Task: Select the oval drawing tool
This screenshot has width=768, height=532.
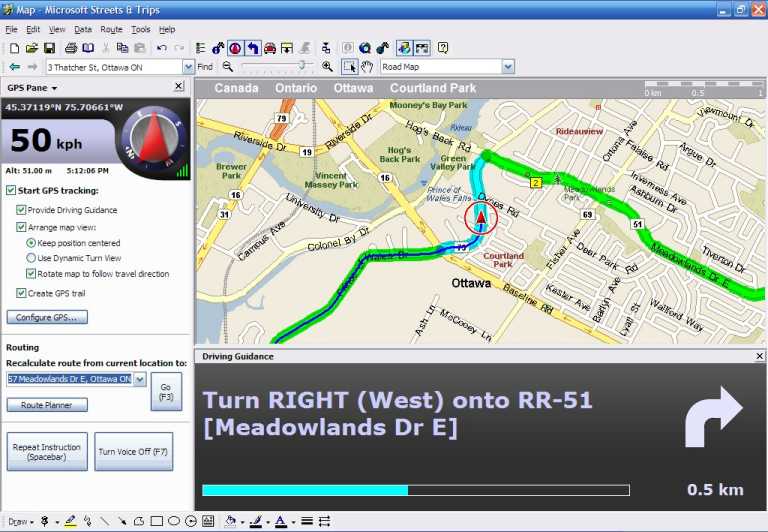Action: click(173, 521)
